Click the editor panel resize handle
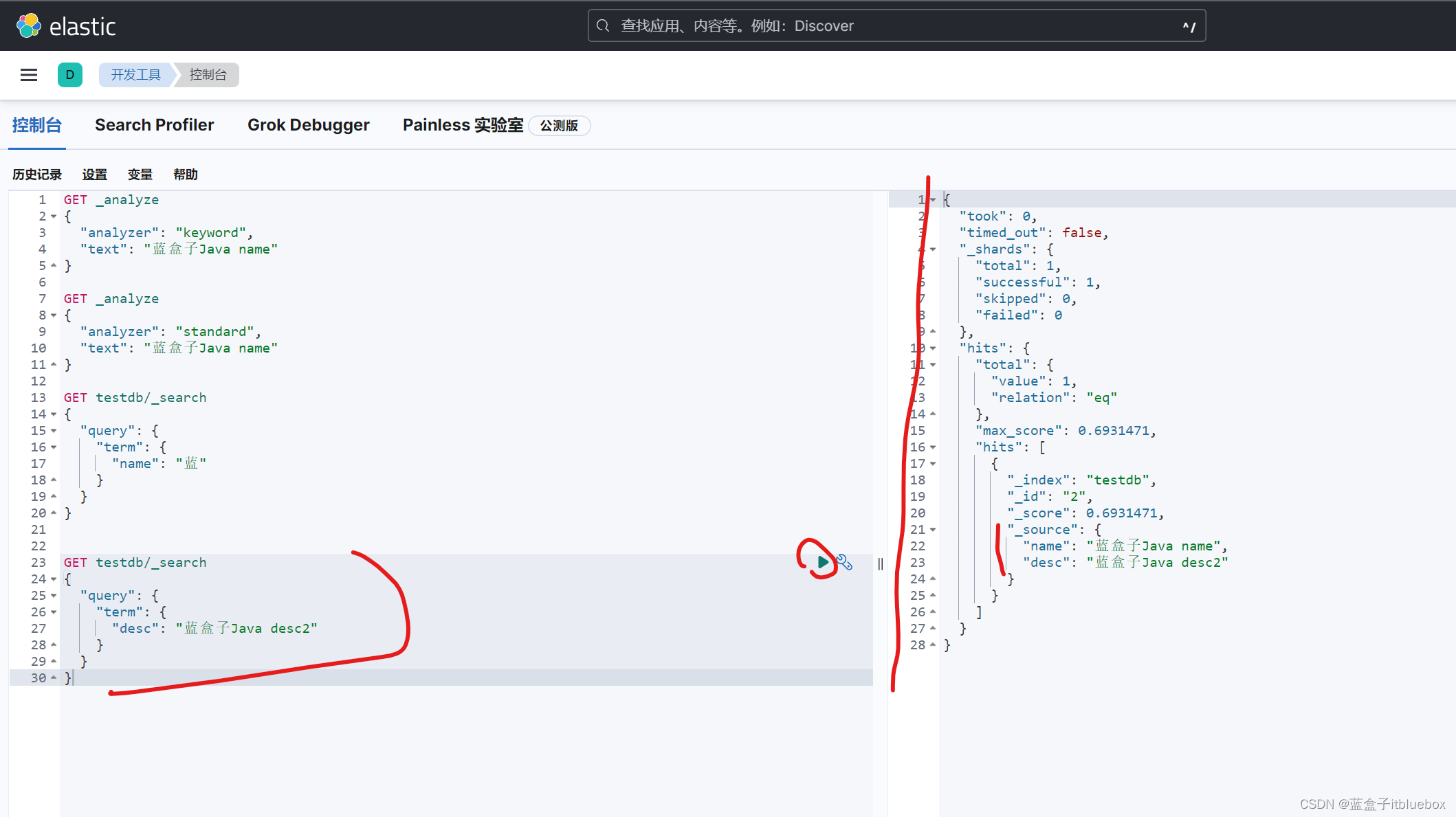This screenshot has height=817, width=1456. [x=881, y=564]
